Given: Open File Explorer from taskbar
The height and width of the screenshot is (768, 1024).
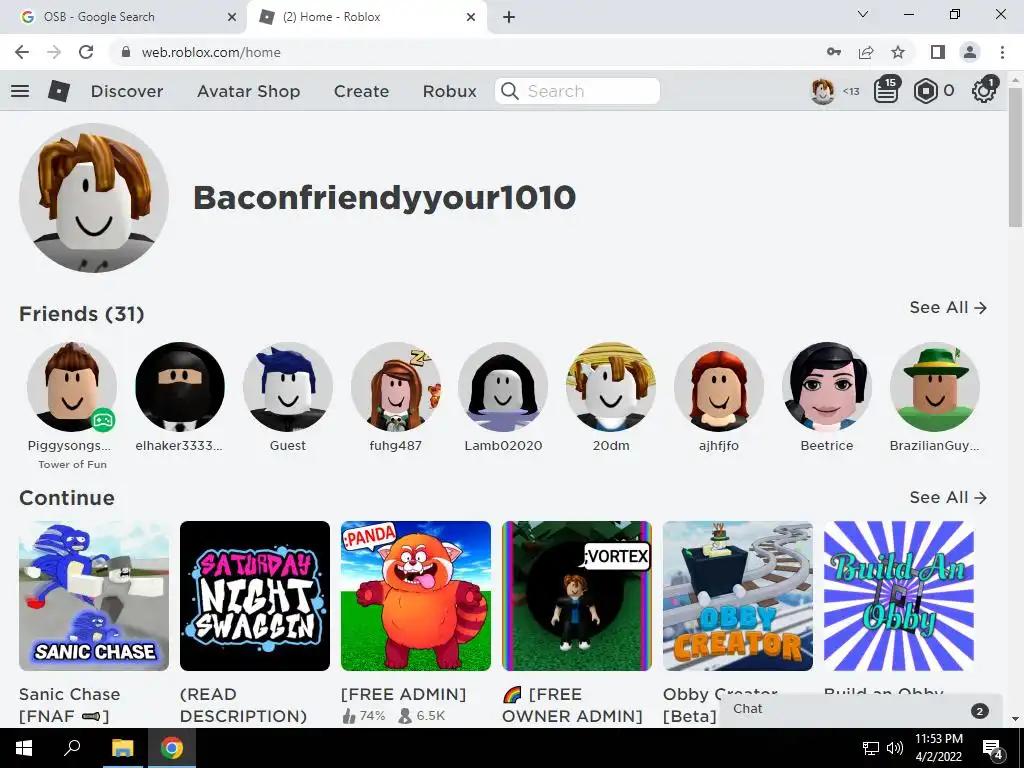Looking at the screenshot, I should 122,748.
